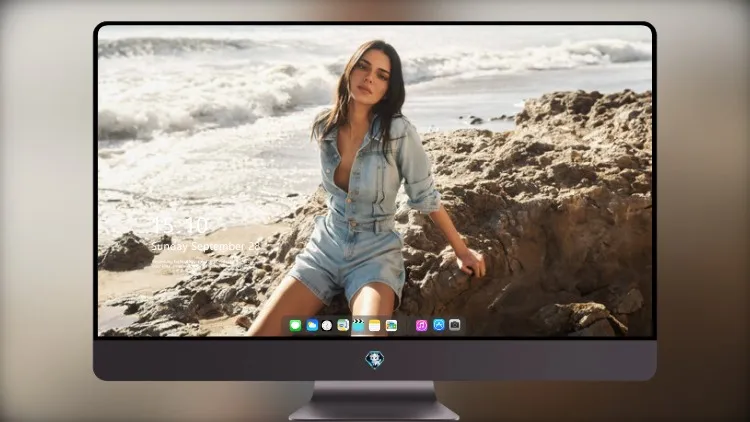Open the Photos gallery icon in dock
This screenshot has width=750, height=422.
click(391, 325)
